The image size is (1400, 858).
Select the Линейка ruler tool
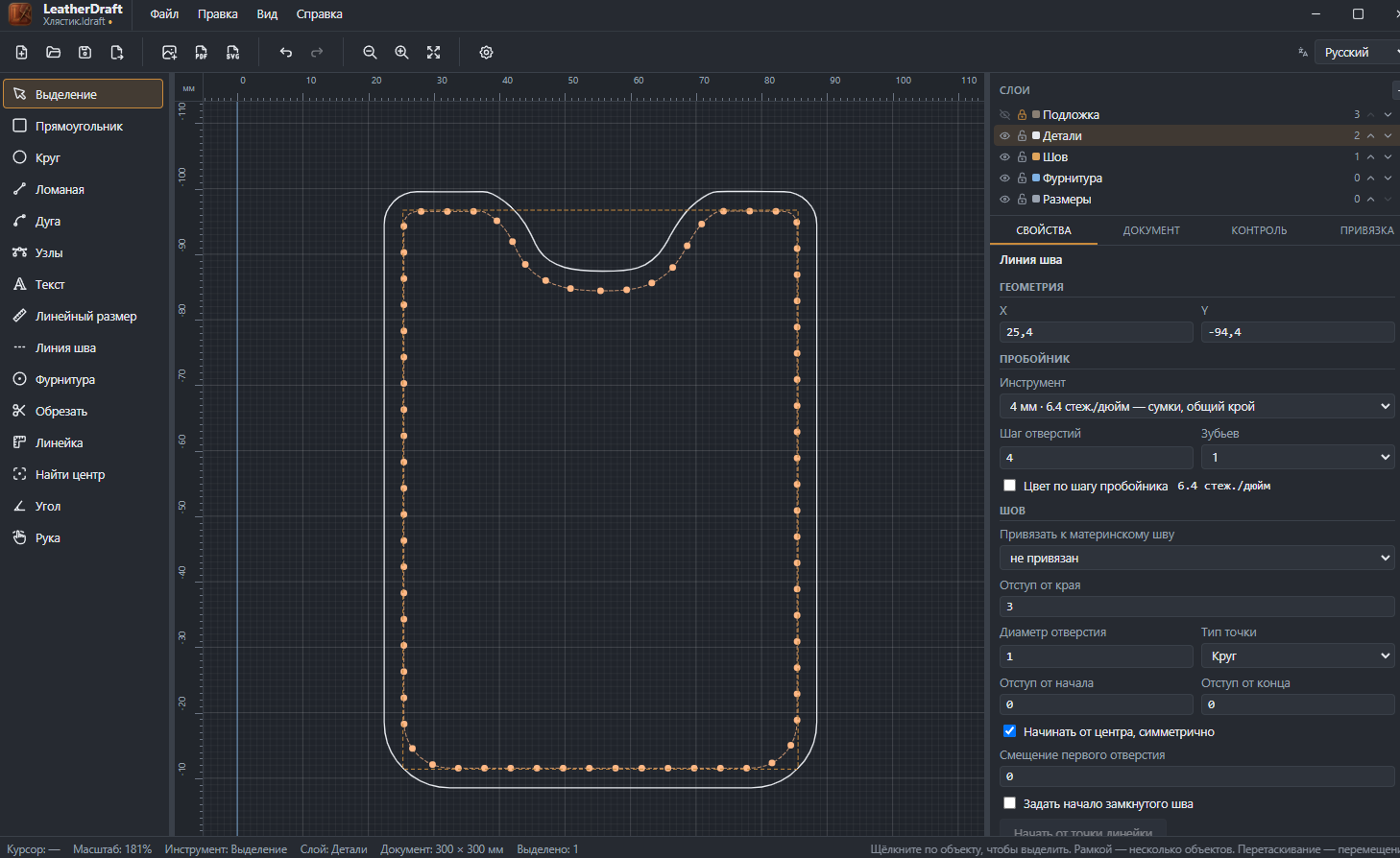84,442
